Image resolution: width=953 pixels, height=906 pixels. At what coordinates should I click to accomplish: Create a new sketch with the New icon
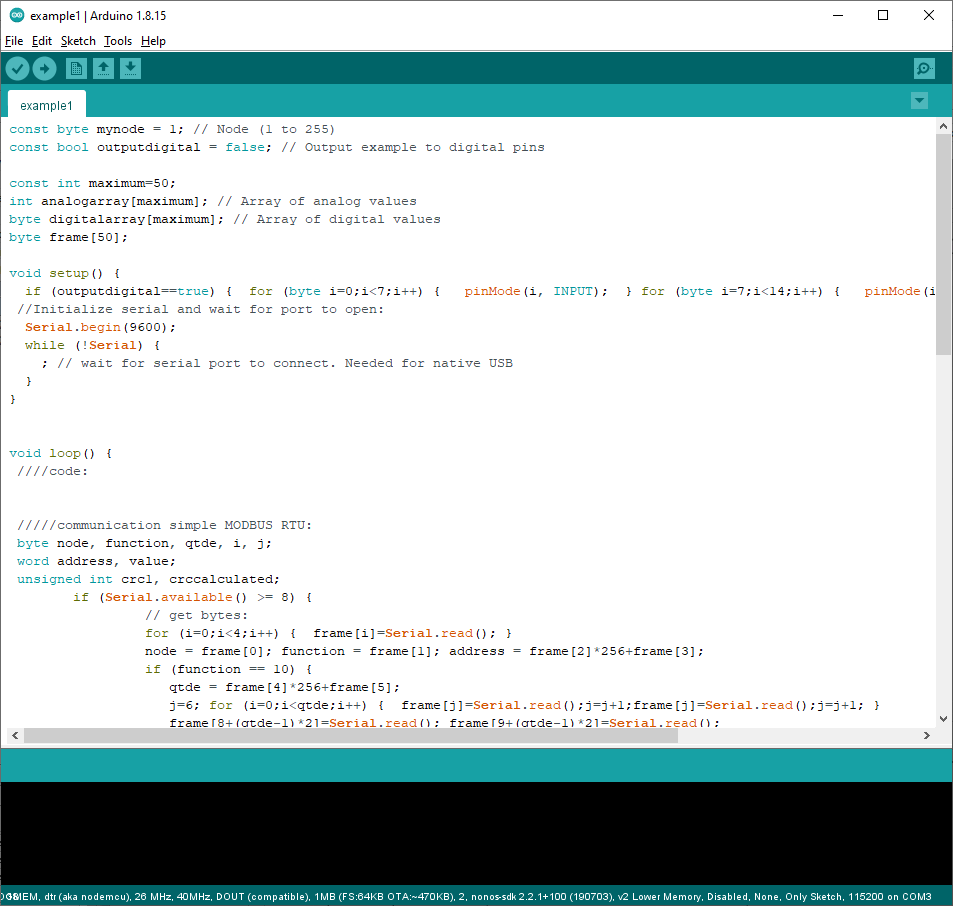[x=77, y=69]
